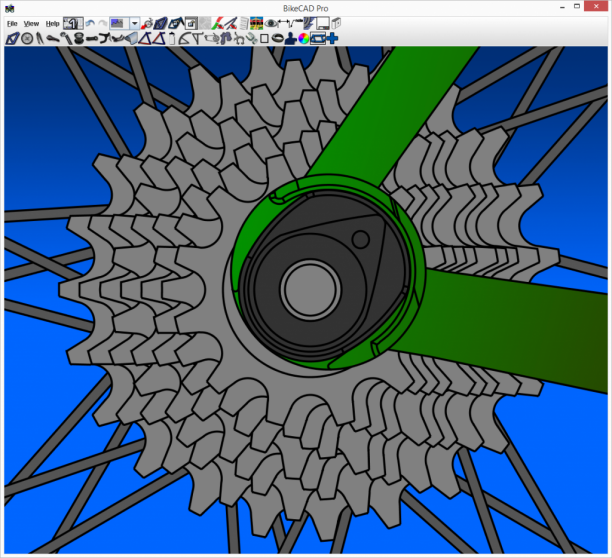This screenshot has width=612, height=558.
Task: Click the monitor display icon
Action: [323, 23]
